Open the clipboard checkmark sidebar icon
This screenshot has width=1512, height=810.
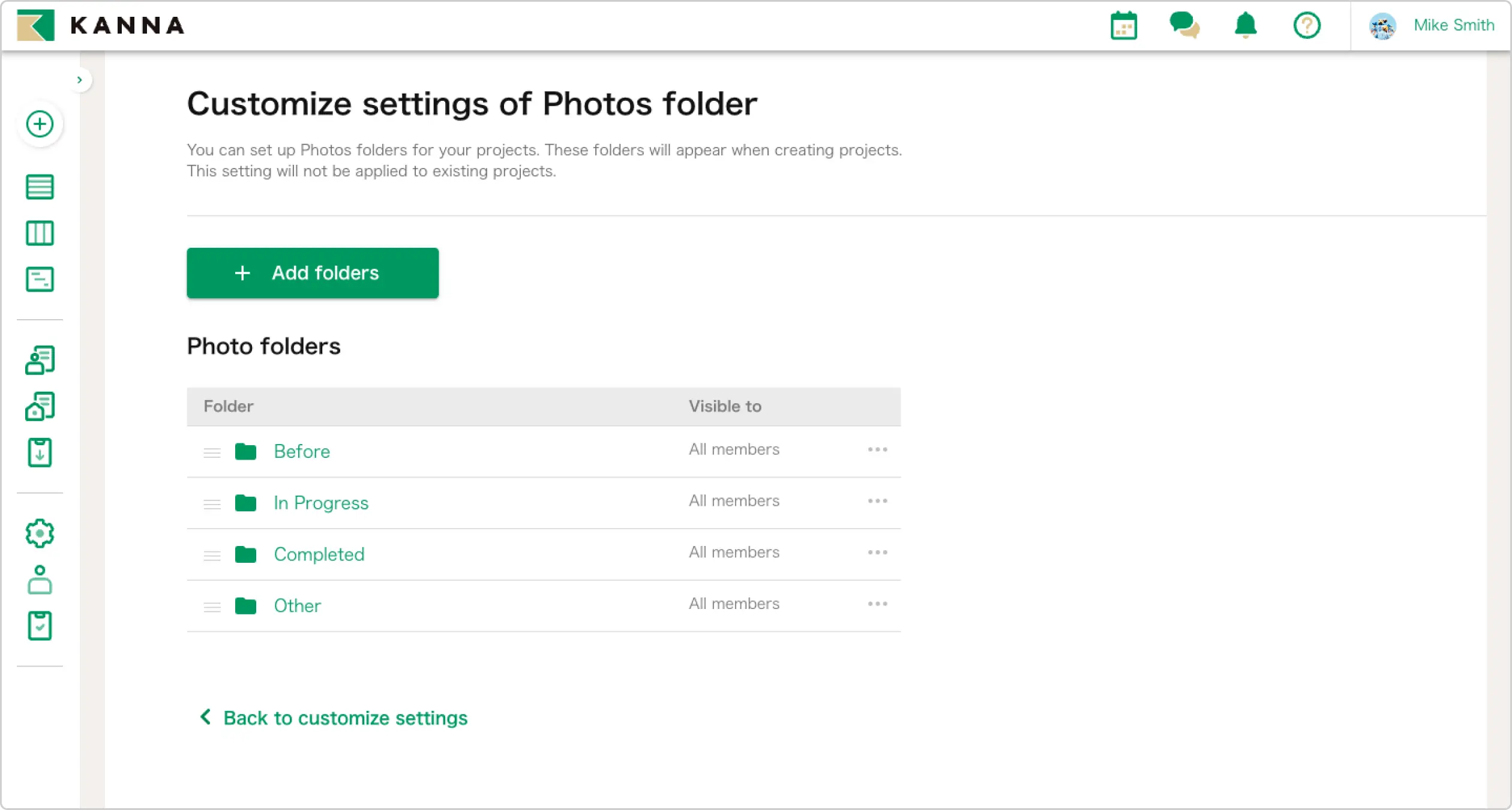pos(40,626)
